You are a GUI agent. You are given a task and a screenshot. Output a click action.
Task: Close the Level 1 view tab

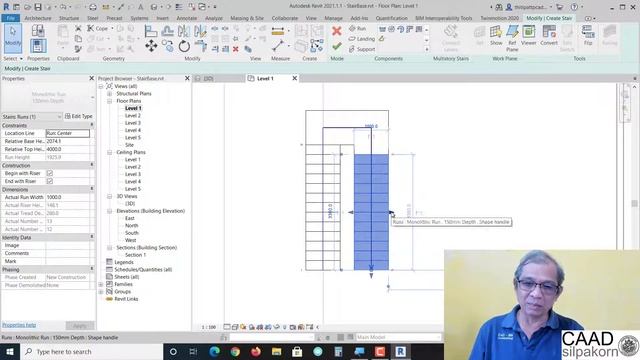click(294, 78)
